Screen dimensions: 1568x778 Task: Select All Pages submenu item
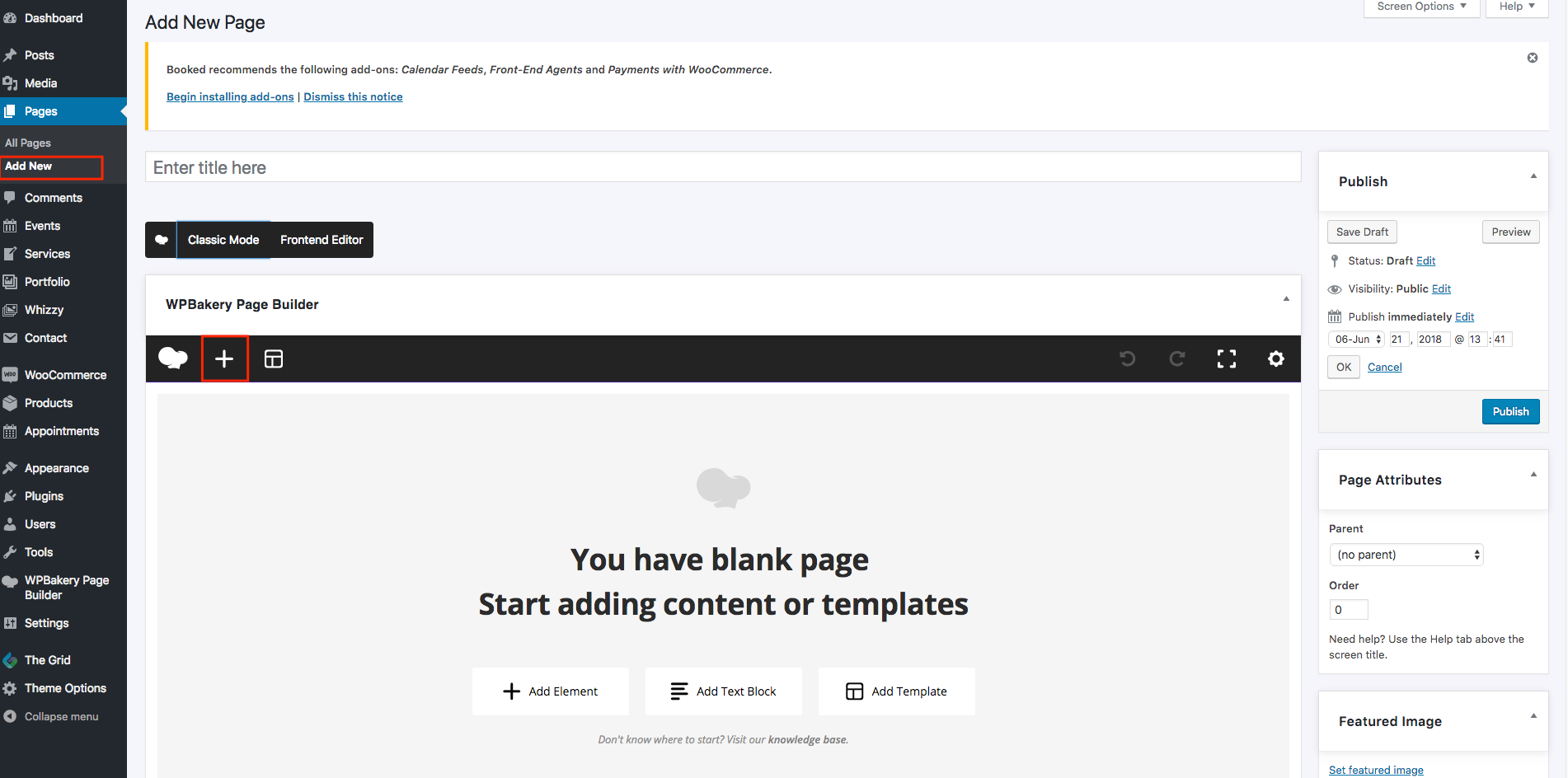[28, 143]
